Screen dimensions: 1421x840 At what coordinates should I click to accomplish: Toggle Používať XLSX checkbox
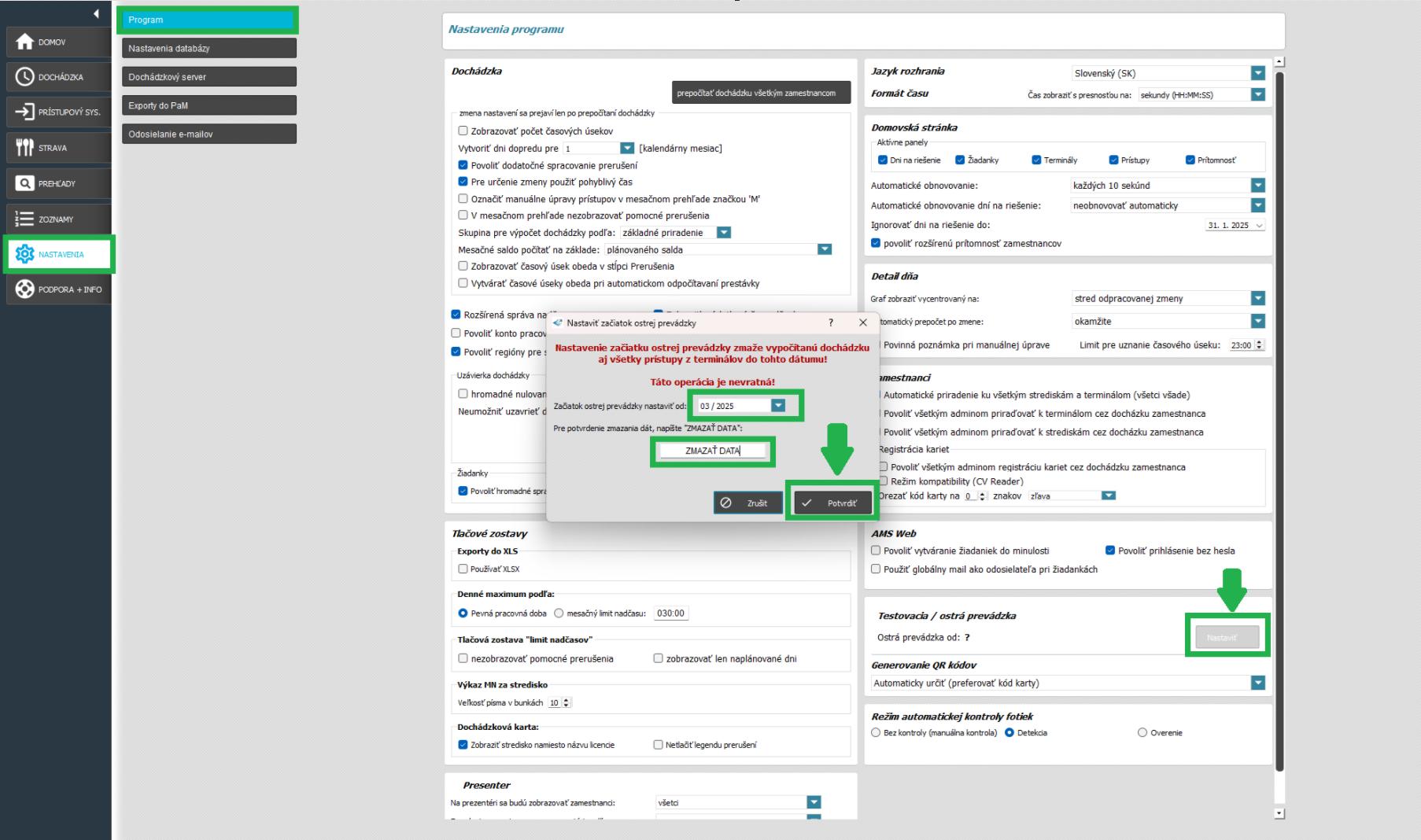click(x=463, y=569)
